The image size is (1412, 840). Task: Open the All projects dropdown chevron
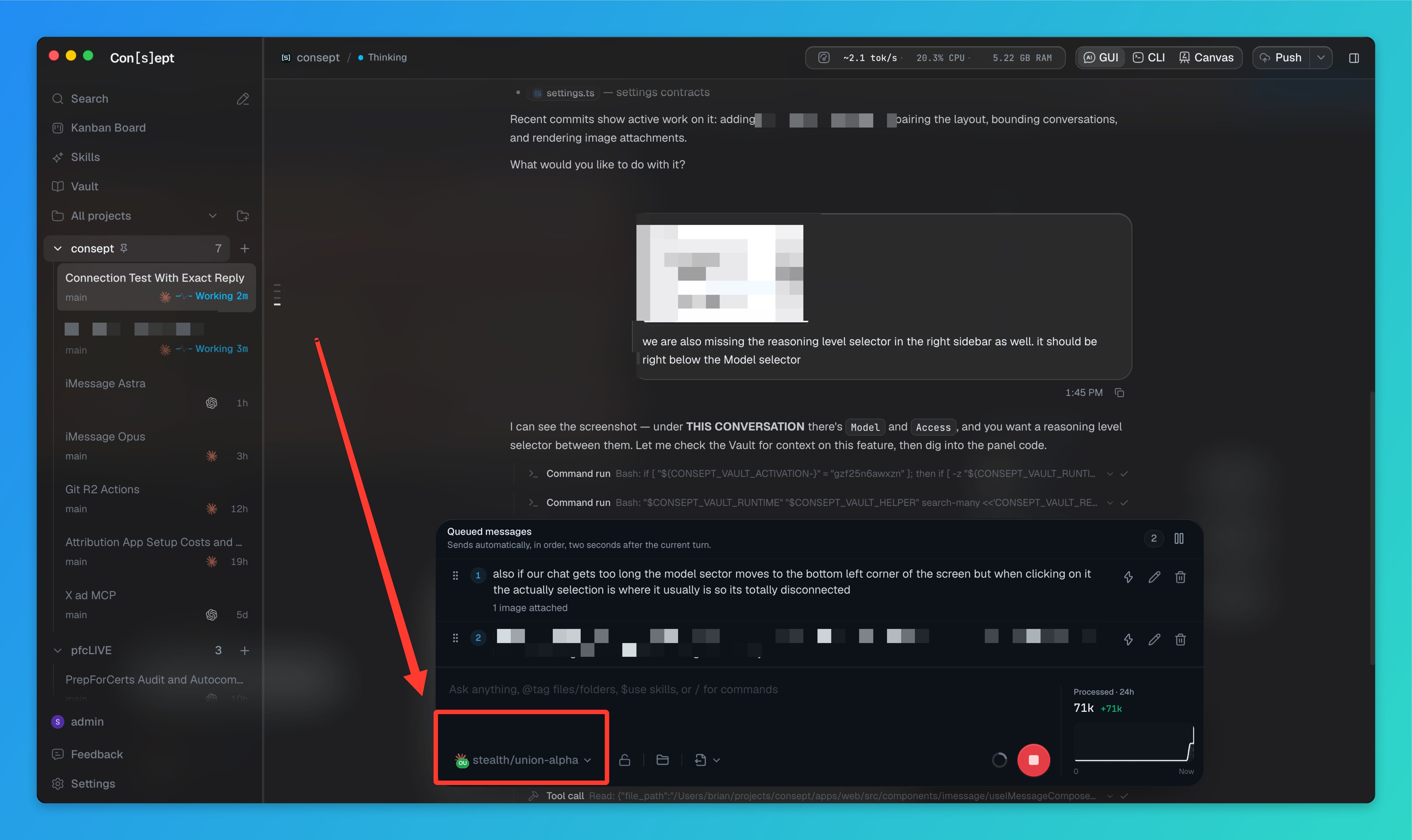coord(213,216)
